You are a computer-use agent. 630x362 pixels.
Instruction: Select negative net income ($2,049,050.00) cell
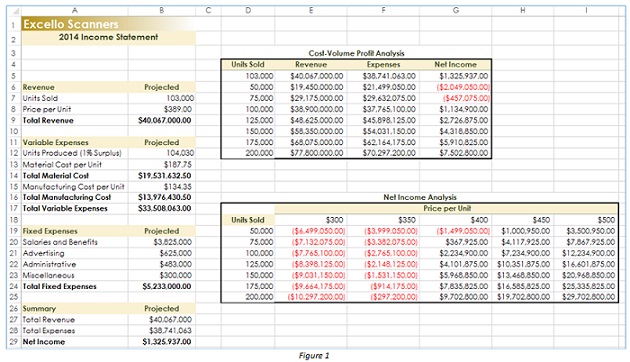pyautogui.click(x=456, y=87)
